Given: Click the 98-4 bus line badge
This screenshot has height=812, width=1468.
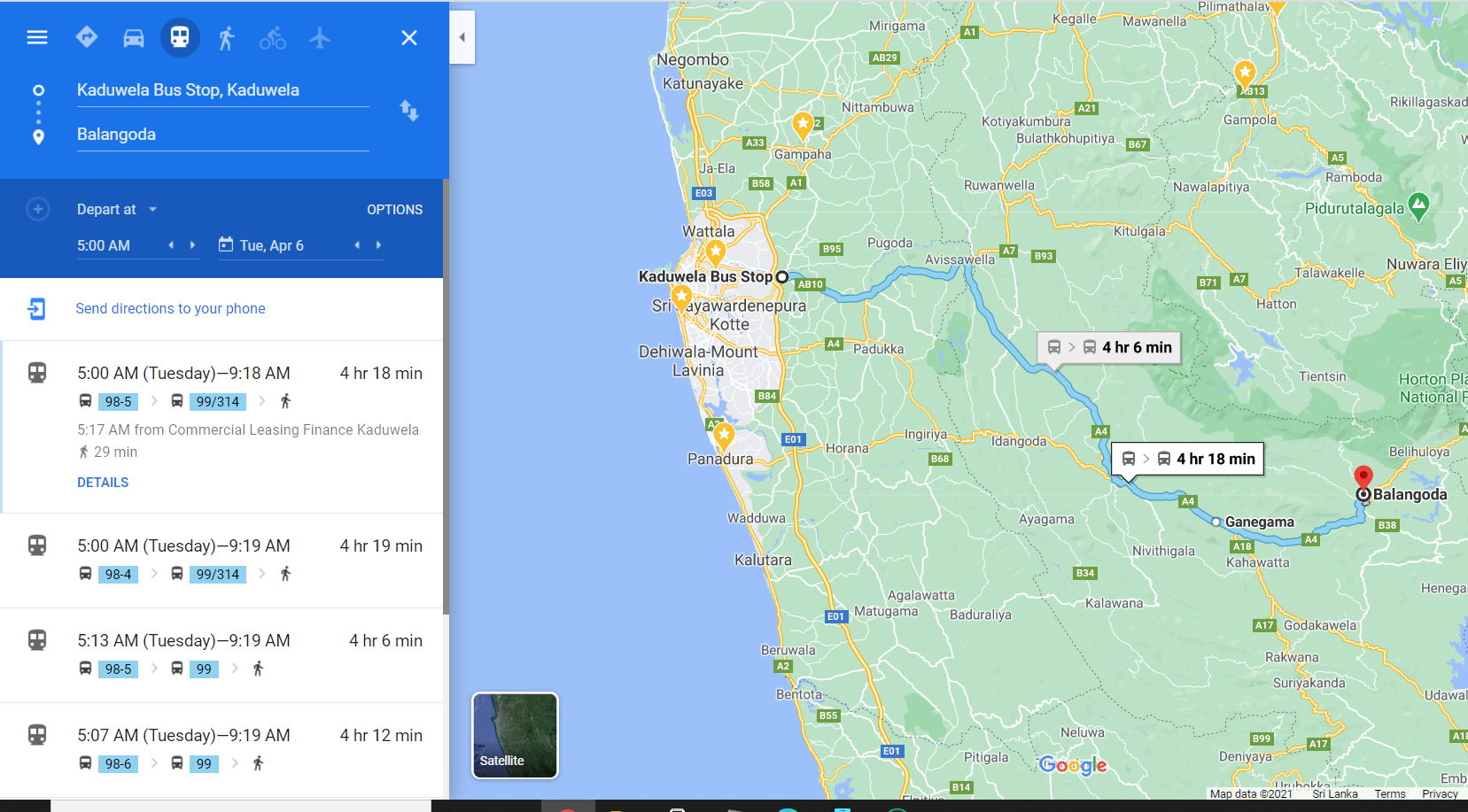Looking at the screenshot, I should (x=118, y=575).
